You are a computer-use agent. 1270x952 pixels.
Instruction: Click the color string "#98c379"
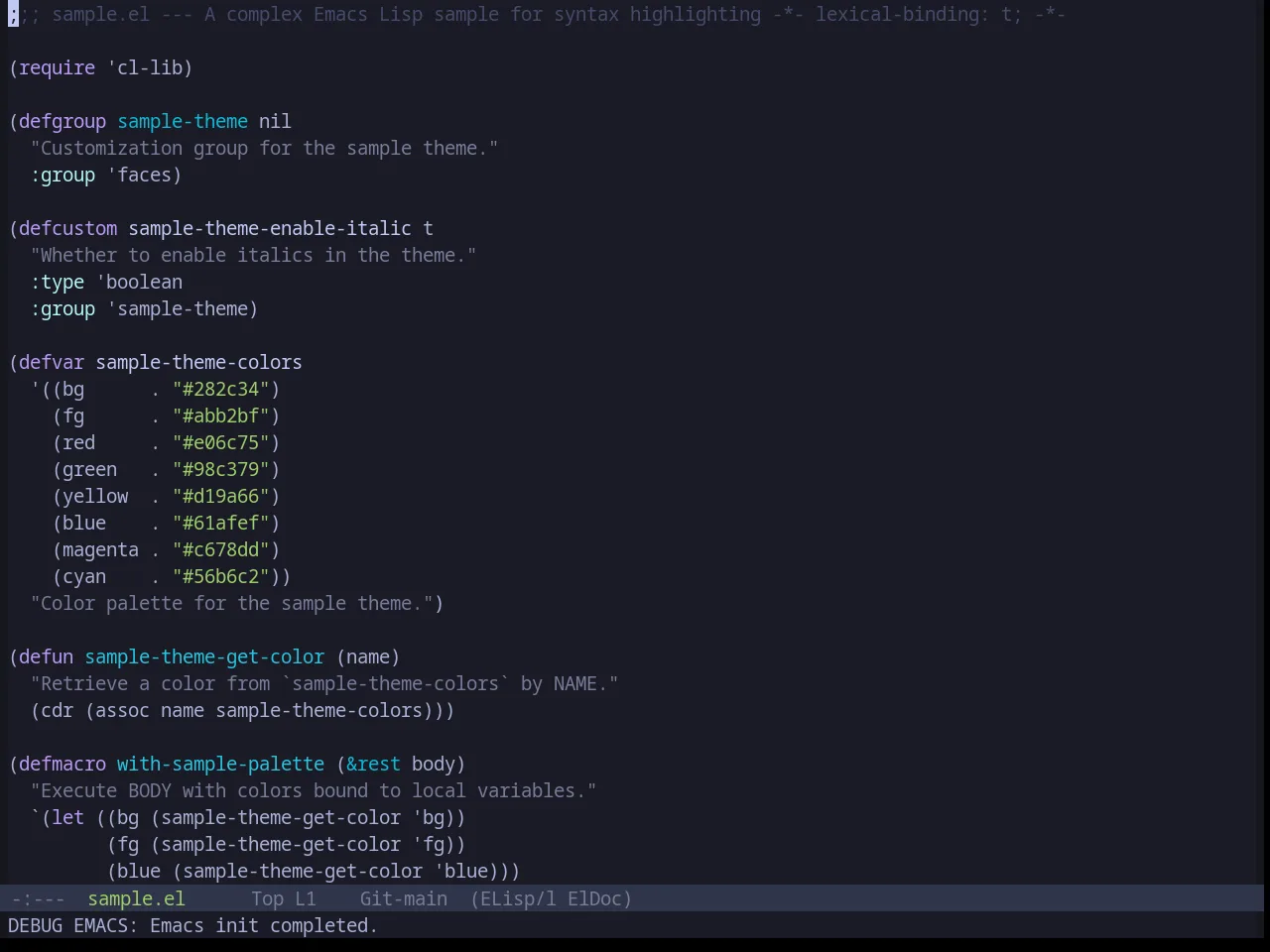click(220, 469)
